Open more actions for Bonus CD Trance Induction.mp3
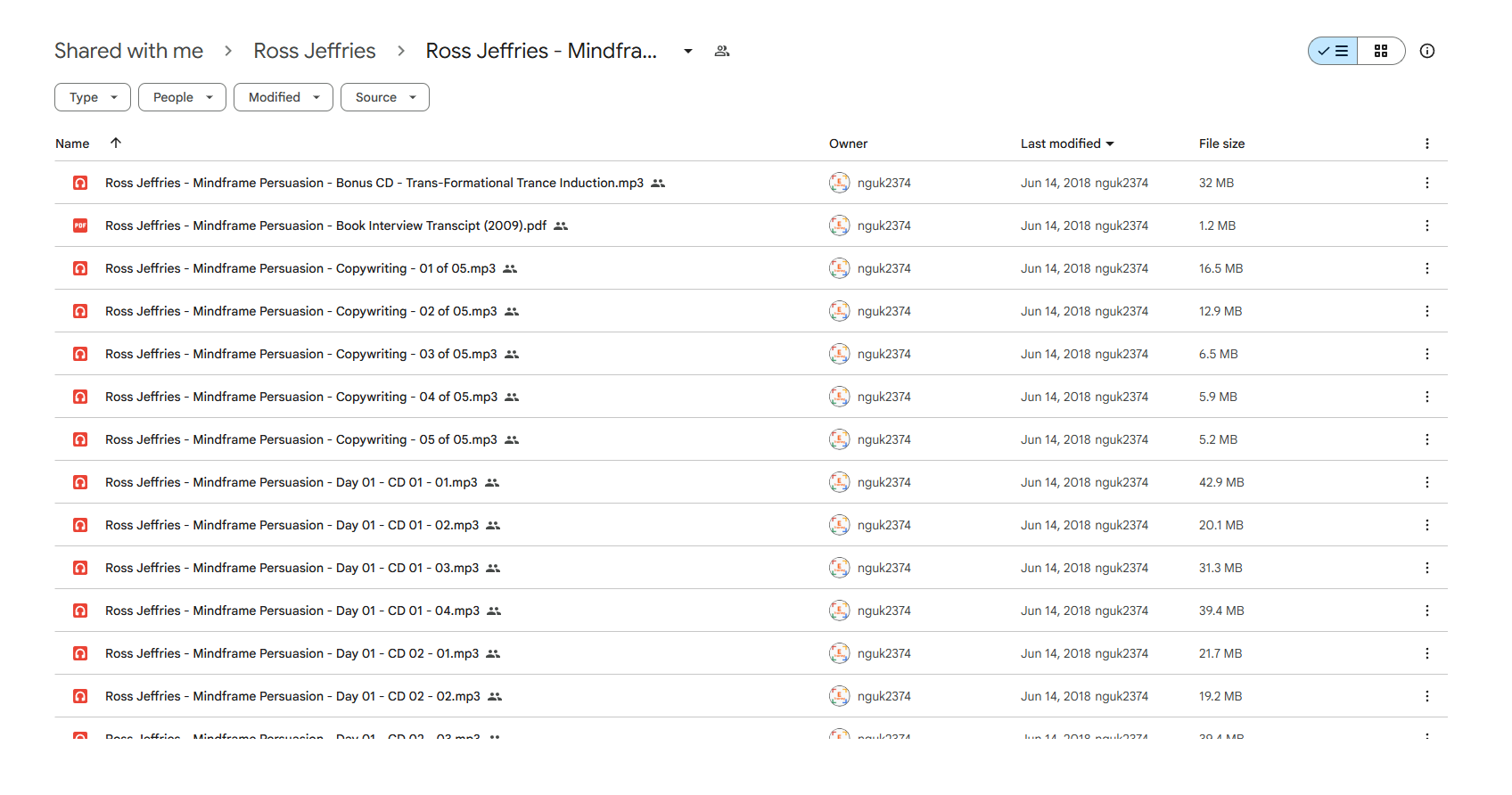The height and width of the screenshot is (795, 1512). (1427, 183)
